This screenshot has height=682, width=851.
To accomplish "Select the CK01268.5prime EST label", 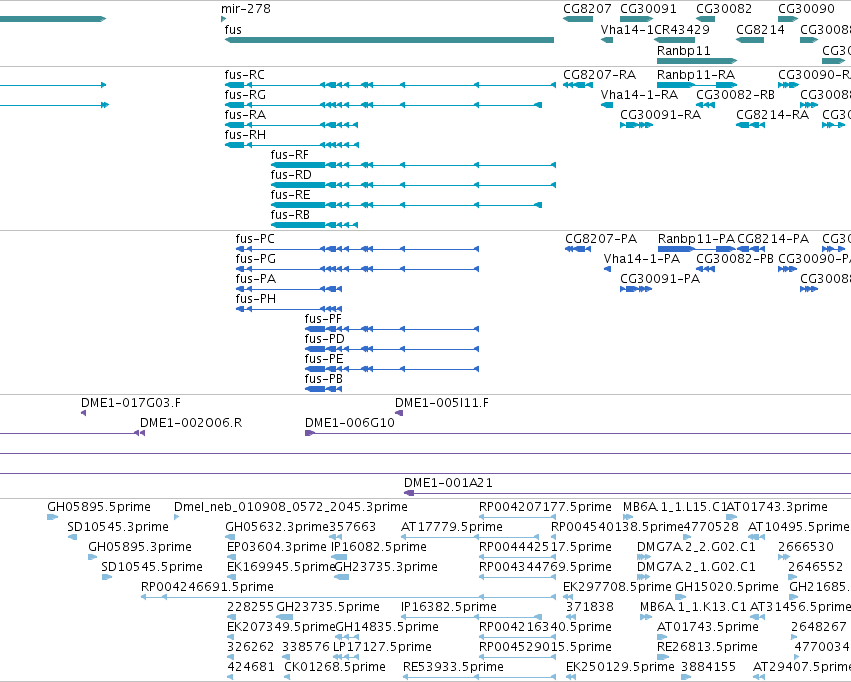I will click(335, 667).
